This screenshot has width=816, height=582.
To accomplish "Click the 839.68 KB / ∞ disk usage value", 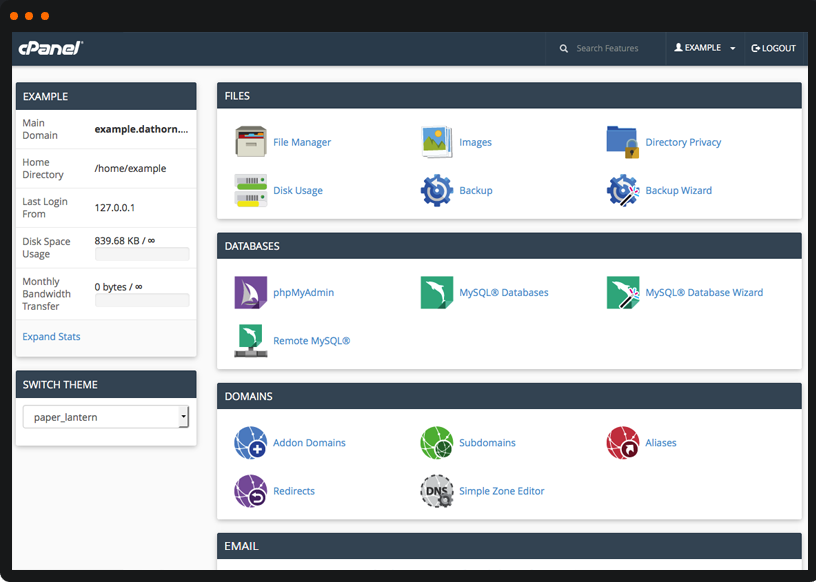I will pyautogui.click(x=124, y=241).
